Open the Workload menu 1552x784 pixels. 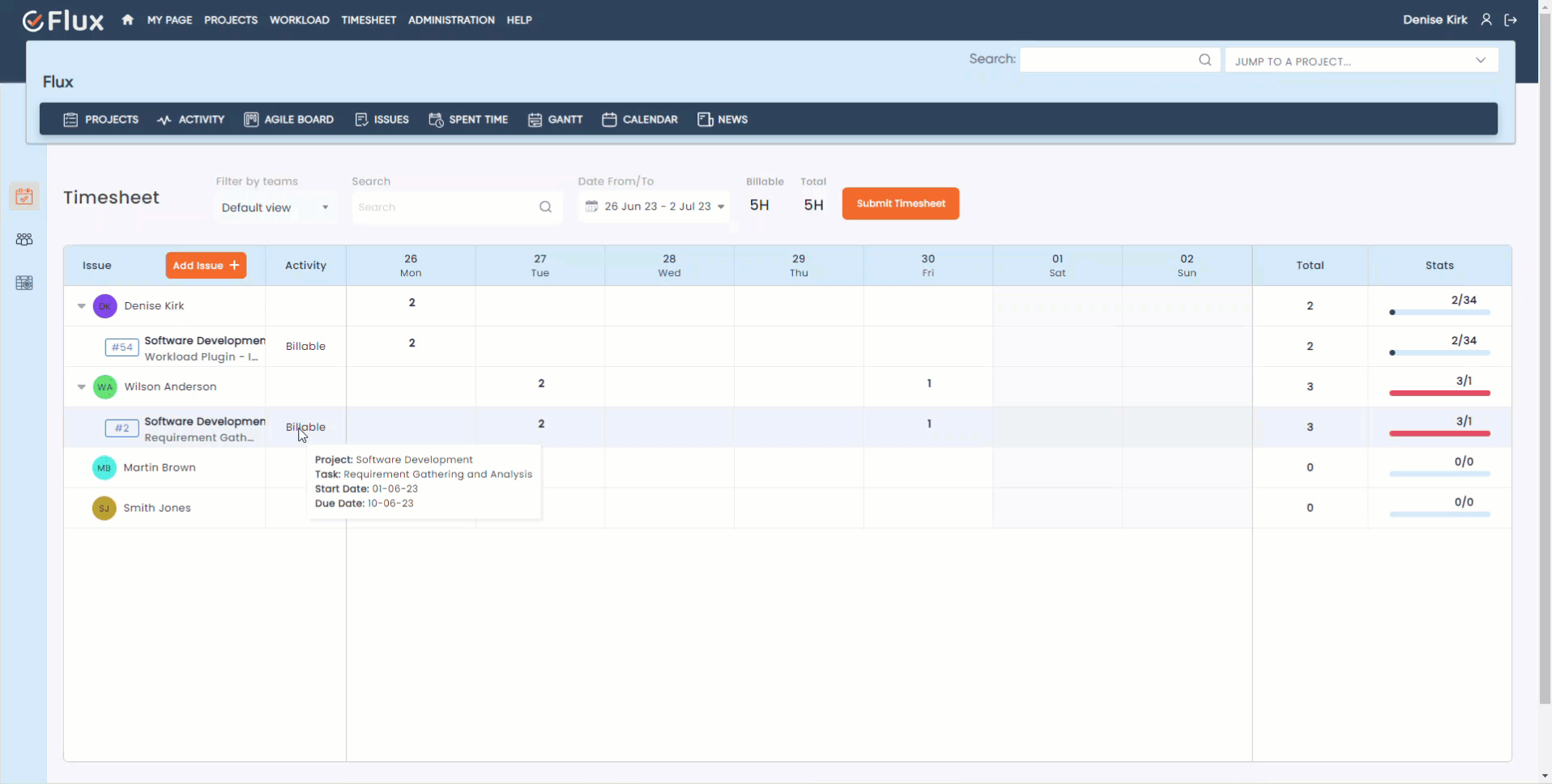[299, 19]
